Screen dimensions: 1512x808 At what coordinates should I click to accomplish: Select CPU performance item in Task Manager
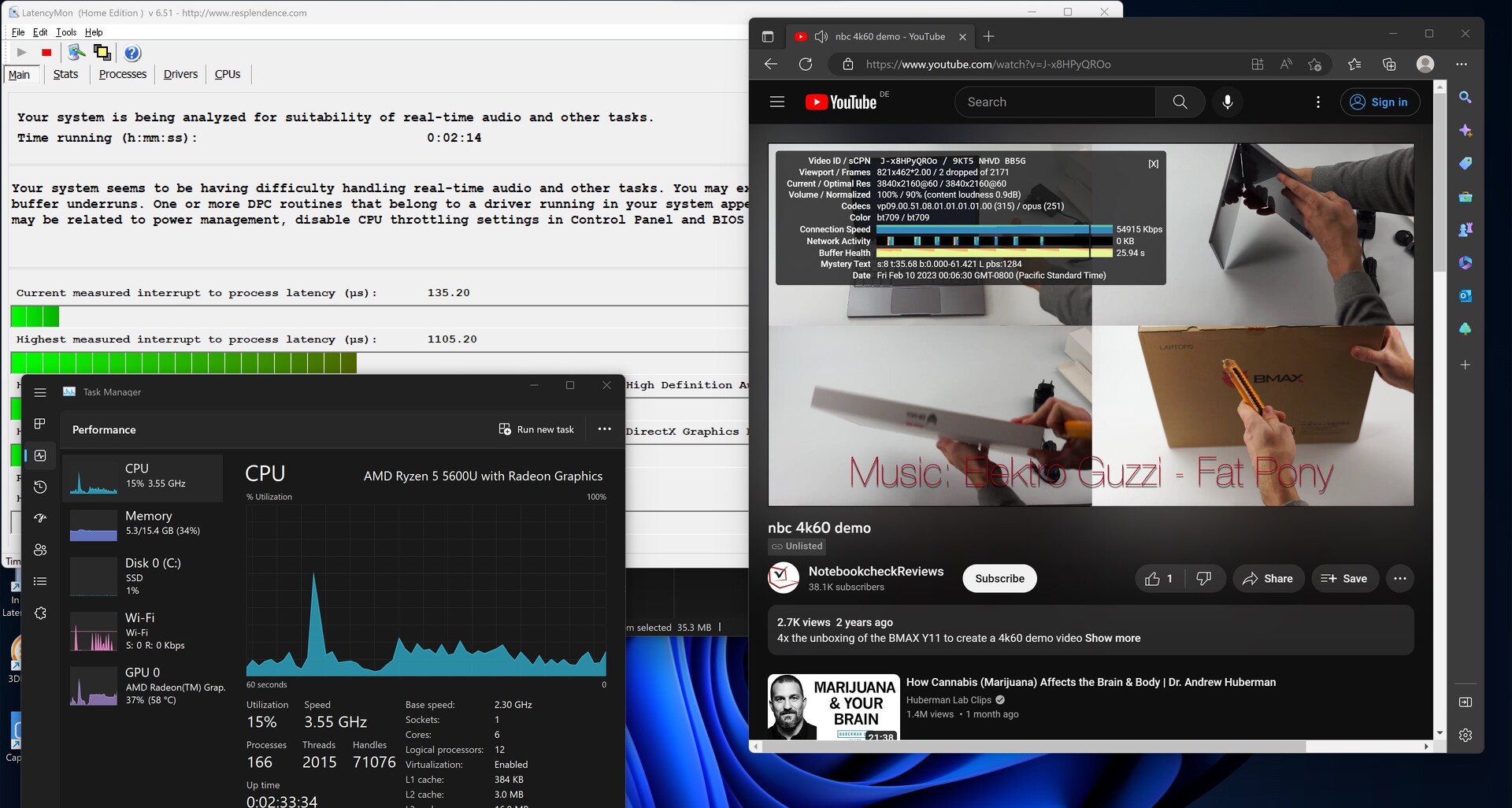pos(143,477)
